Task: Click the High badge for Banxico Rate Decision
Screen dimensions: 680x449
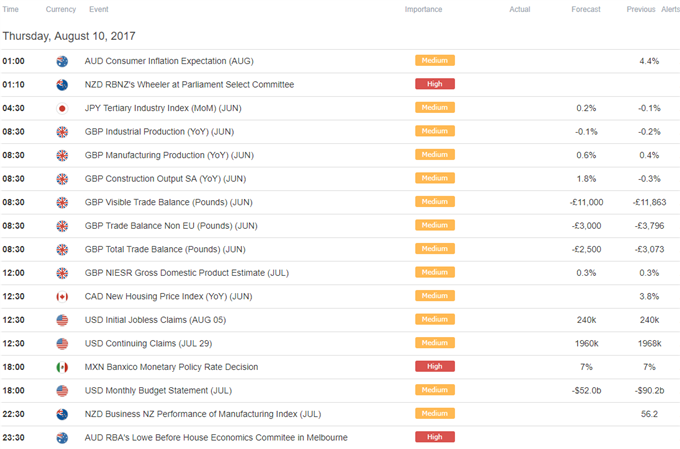Action: [x=435, y=366]
